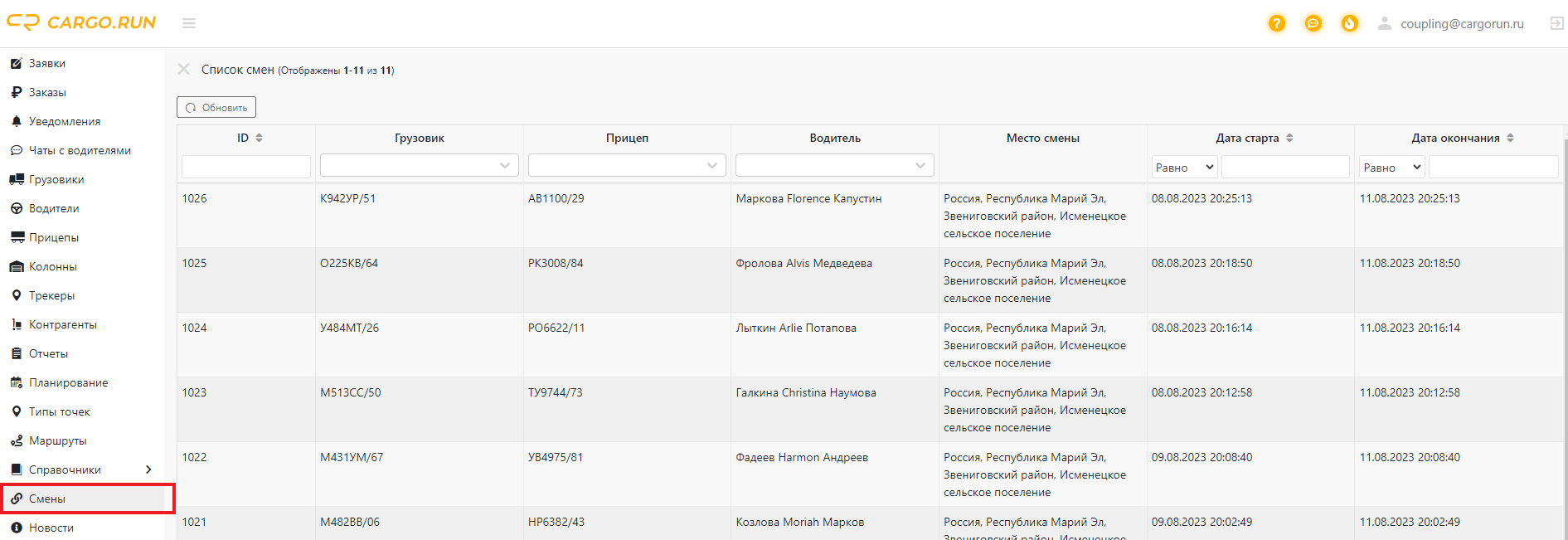Open the Равно selector under Дата старта
The image size is (1568, 540).
[x=1184, y=167]
